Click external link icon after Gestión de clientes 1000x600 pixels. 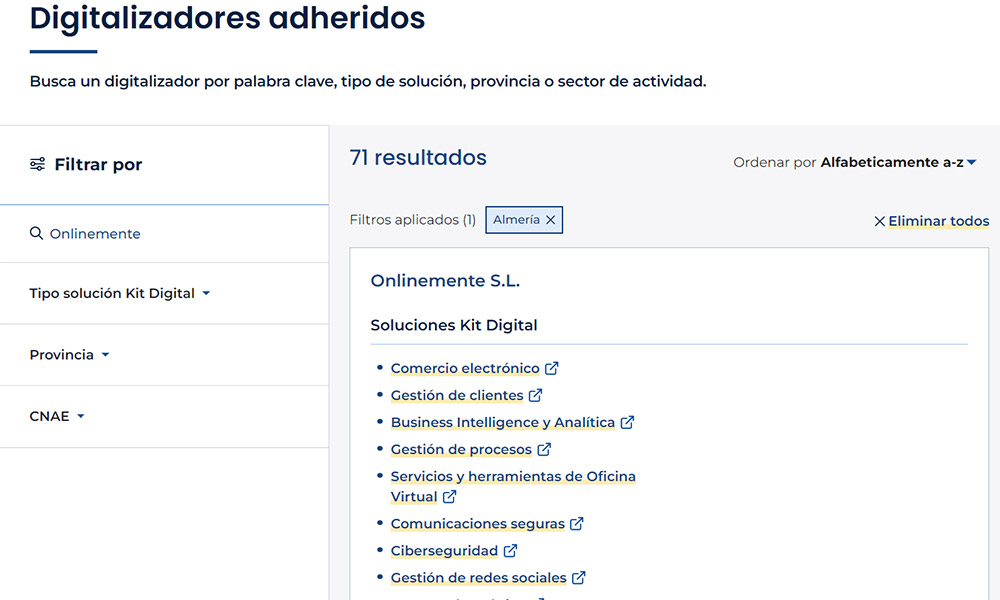pyautogui.click(x=536, y=395)
